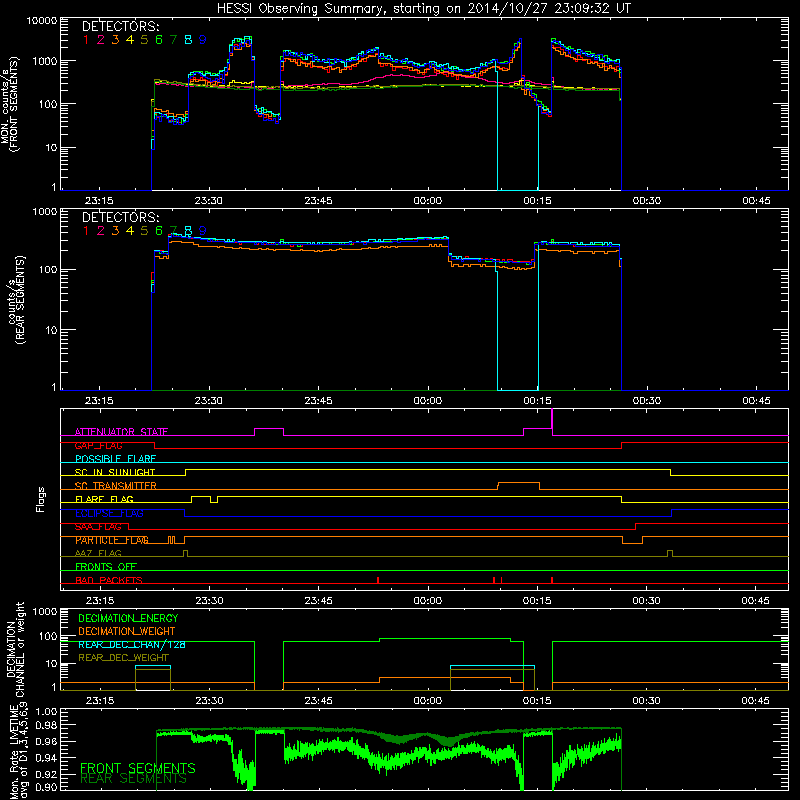Viewport: 800px width, 800px height.
Task: Click the SC_IN_SUNLIGHT flag label
Action: pos(115,472)
